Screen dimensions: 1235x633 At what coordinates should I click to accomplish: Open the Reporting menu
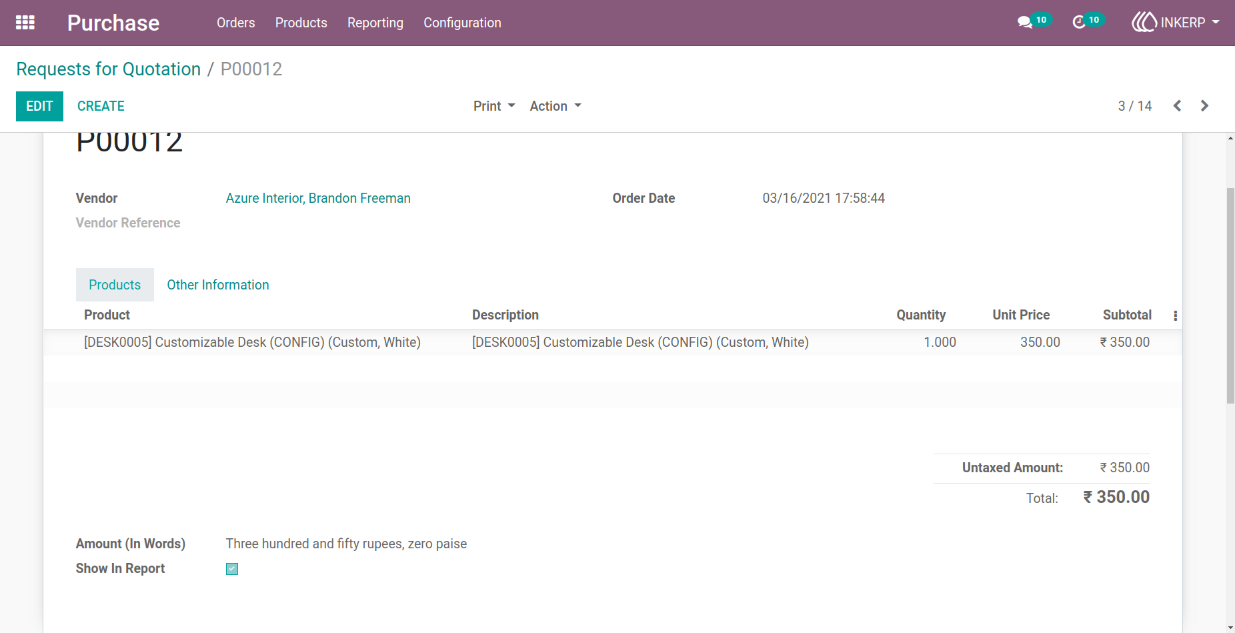tap(375, 22)
